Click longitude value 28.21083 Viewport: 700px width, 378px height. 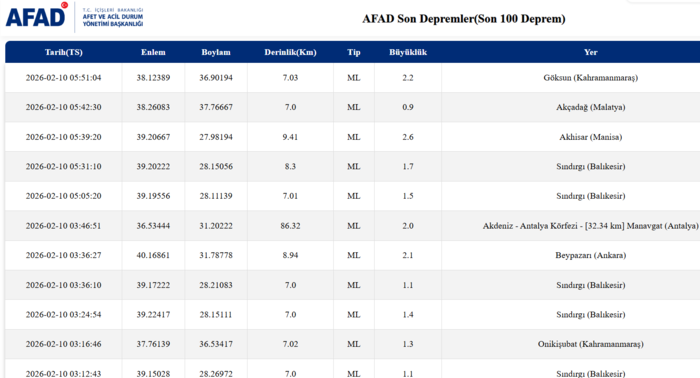(216, 285)
